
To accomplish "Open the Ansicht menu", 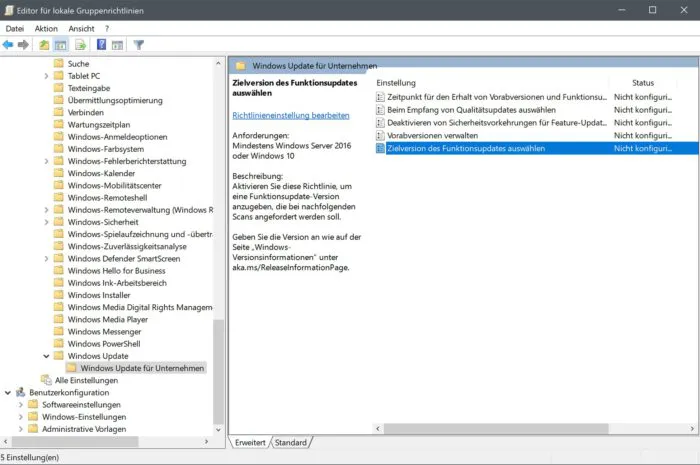I will coord(81,29).
